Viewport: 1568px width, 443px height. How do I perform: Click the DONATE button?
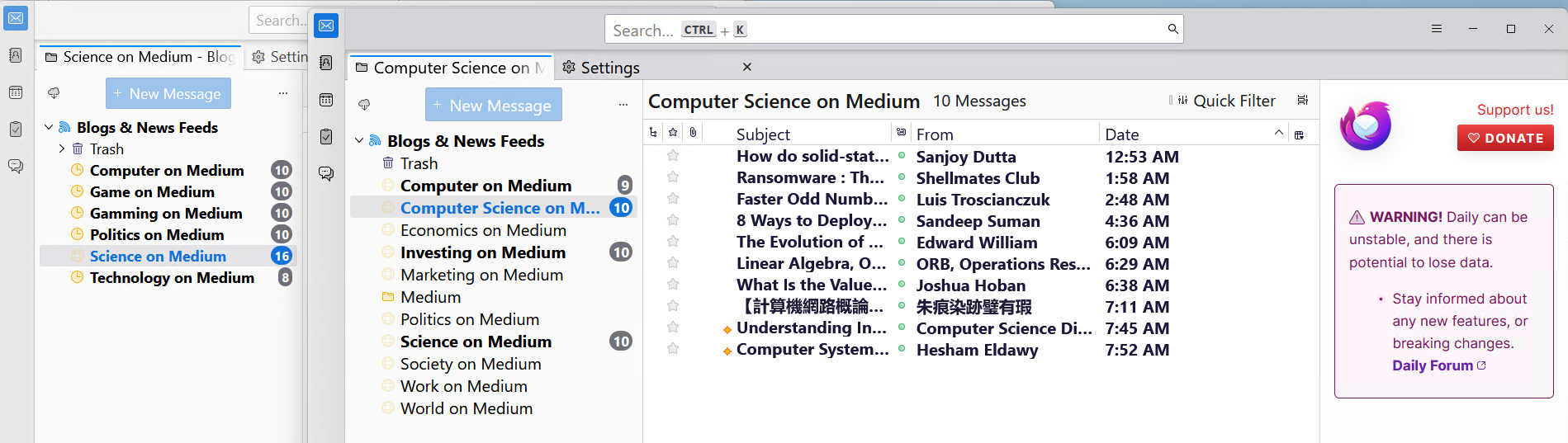click(x=1505, y=138)
